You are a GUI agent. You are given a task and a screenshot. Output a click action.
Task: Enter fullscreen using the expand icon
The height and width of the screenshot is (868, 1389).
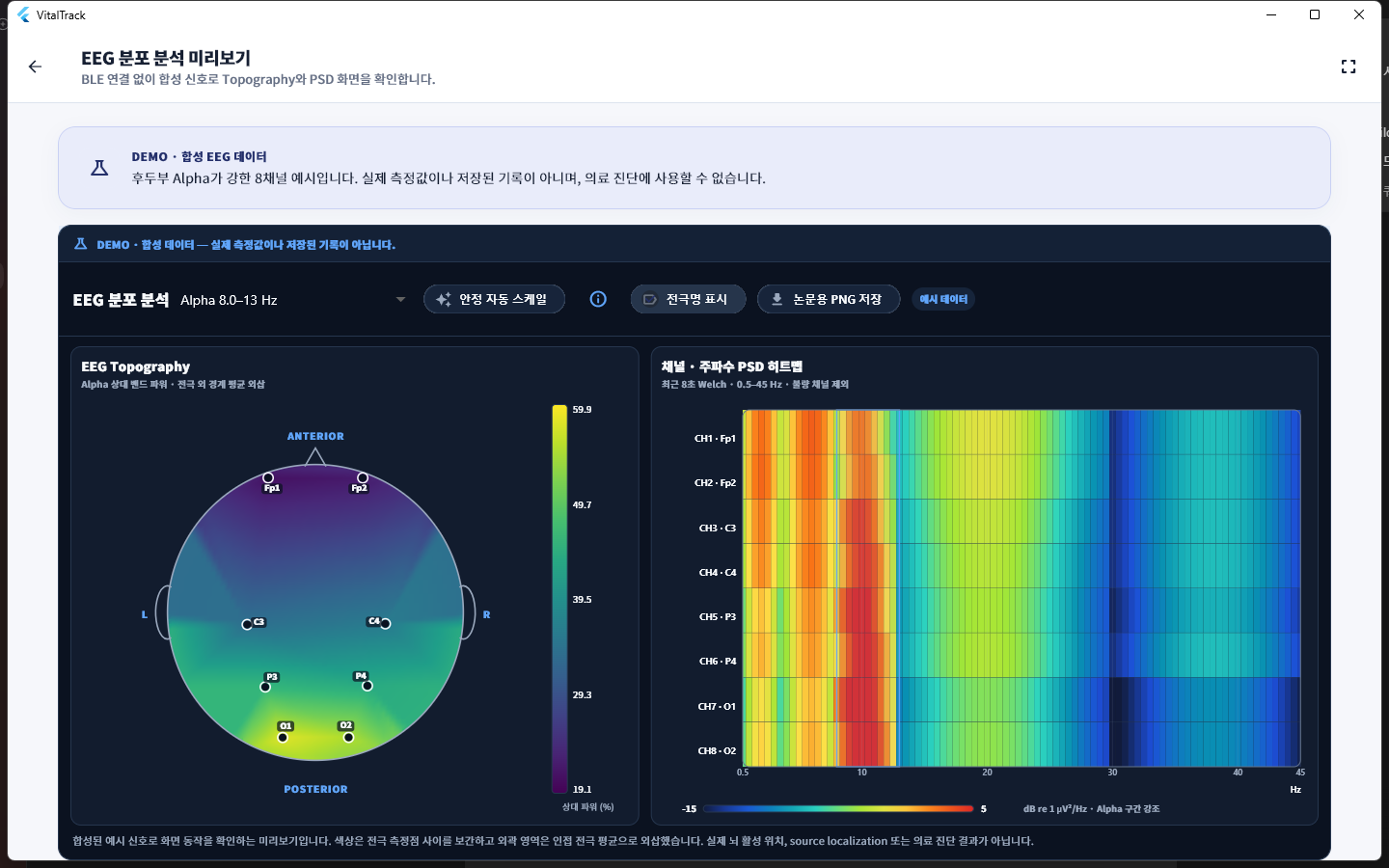1348,67
